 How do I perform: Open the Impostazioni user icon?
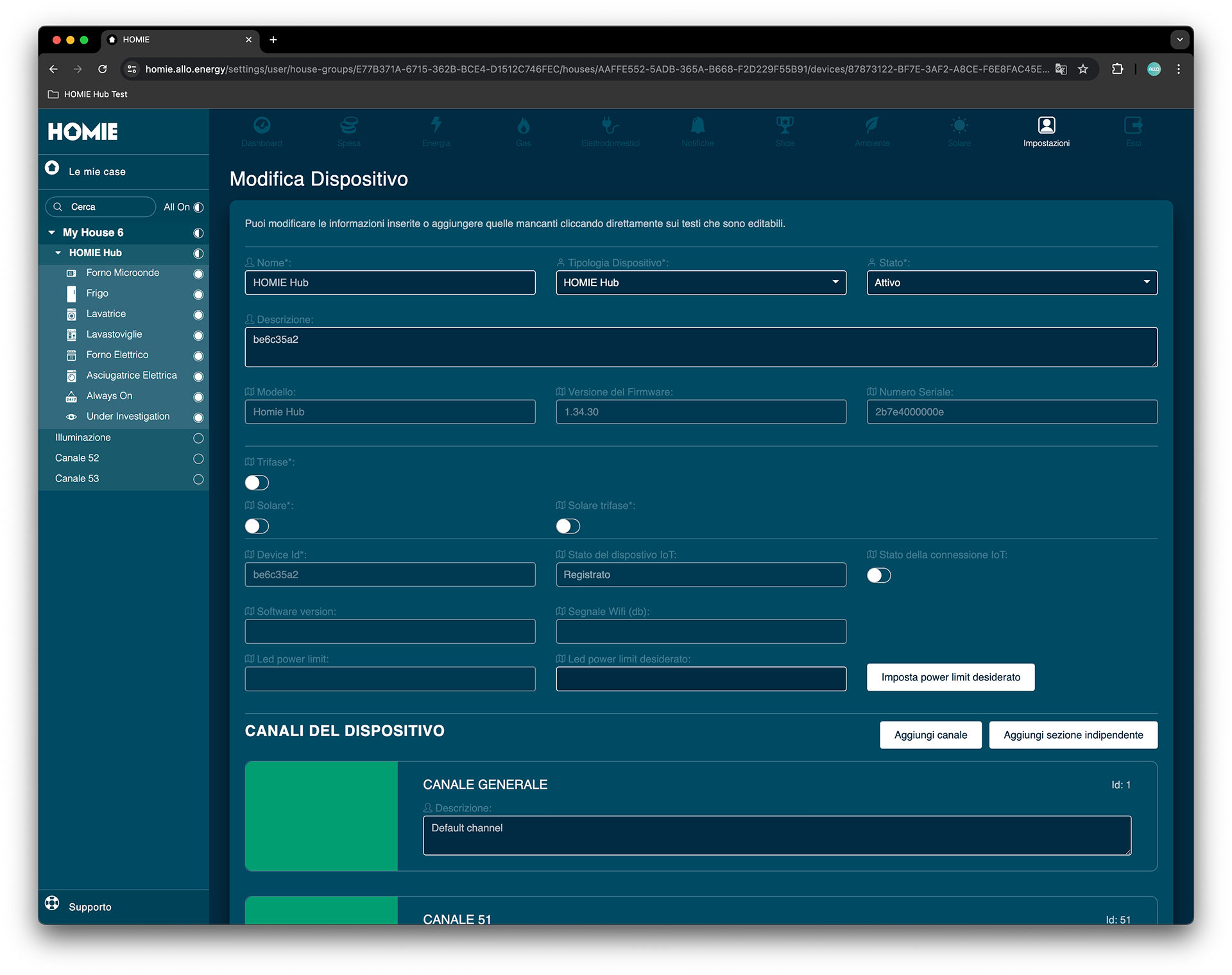[1047, 125]
